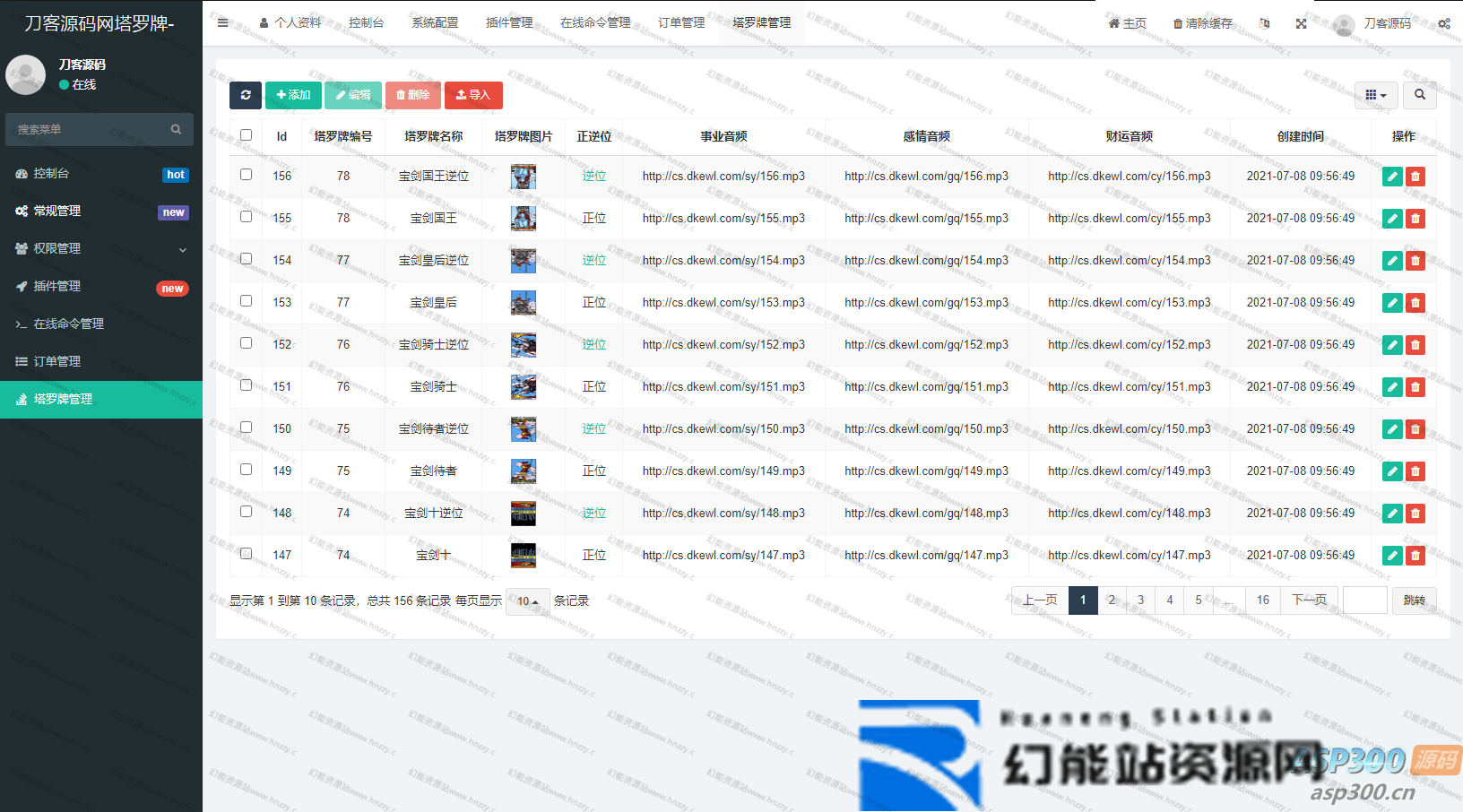This screenshot has height=812, width=1463.
Task: Click the green 添加 button
Action: pos(293,95)
